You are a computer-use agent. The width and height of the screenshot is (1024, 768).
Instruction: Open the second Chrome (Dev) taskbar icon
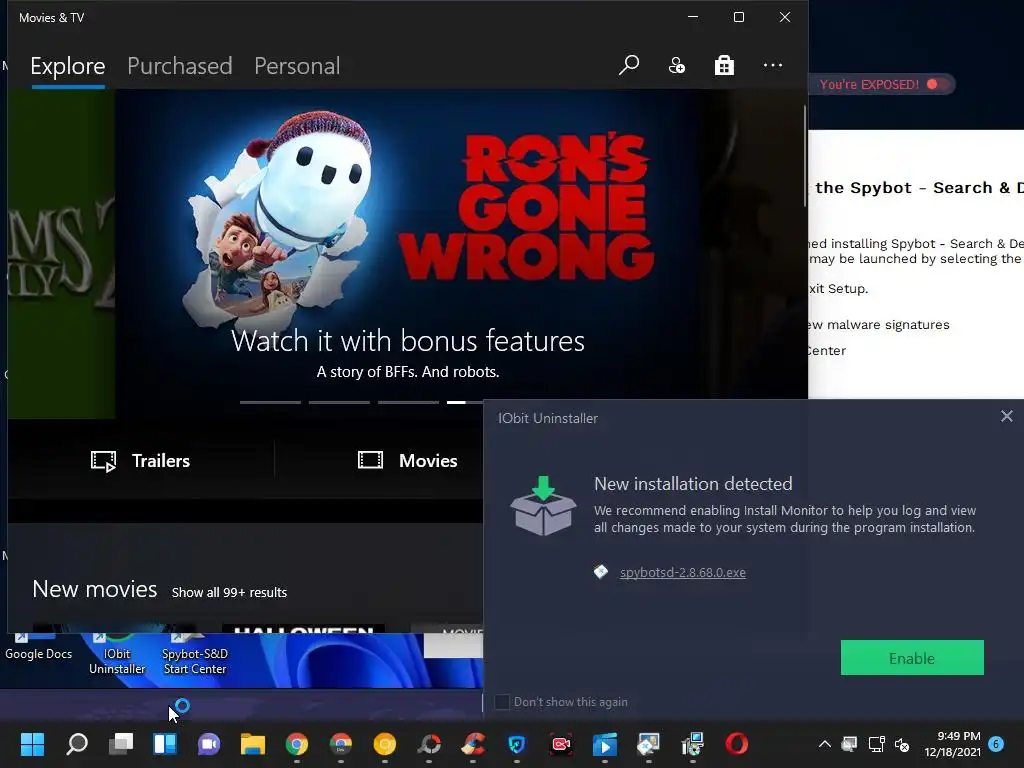(341, 744)
